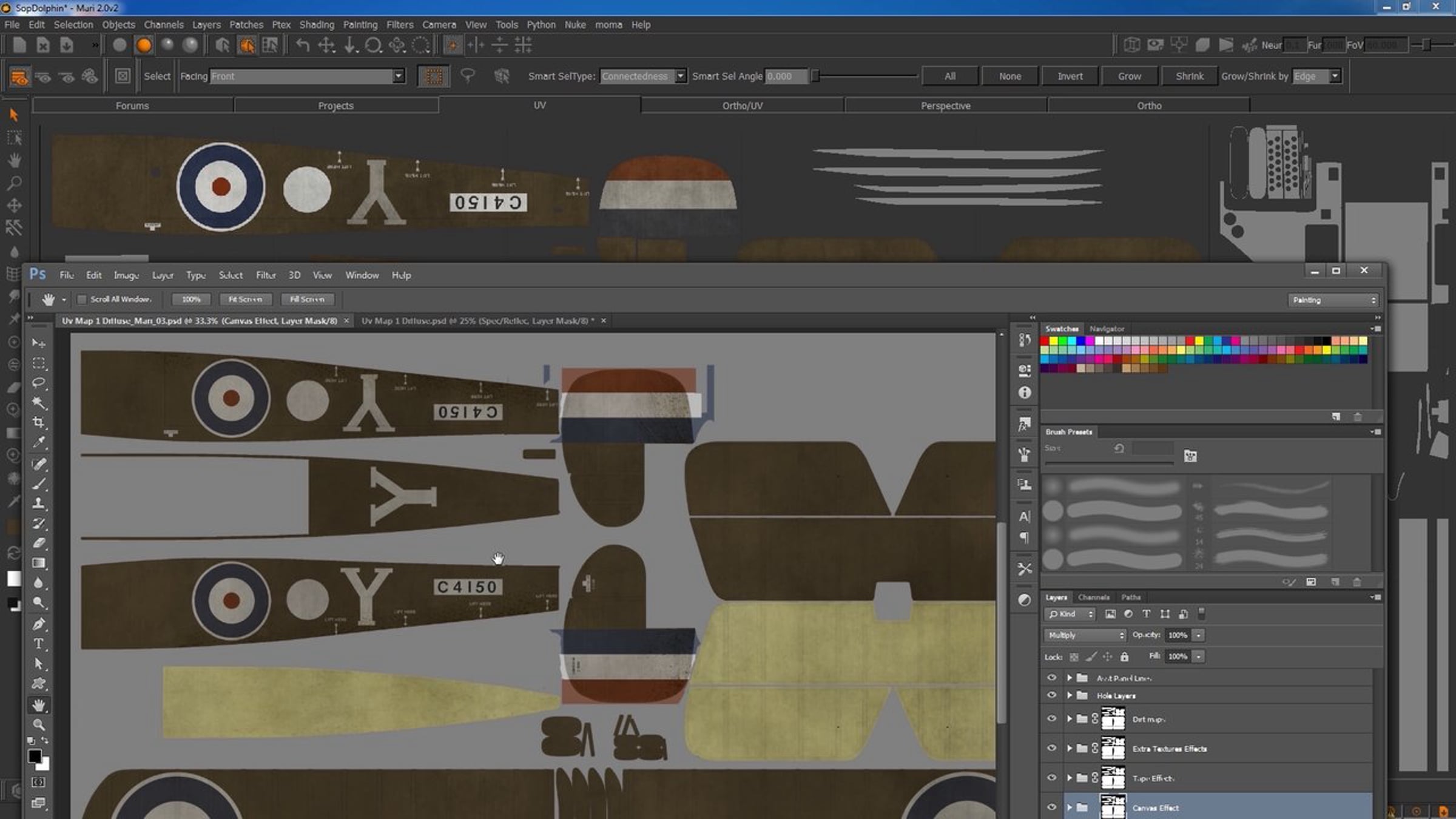Click the Fill Screen button in Photoshop
The width and height of the screenshot is (1456, 819).
click(x=307, y=300)
